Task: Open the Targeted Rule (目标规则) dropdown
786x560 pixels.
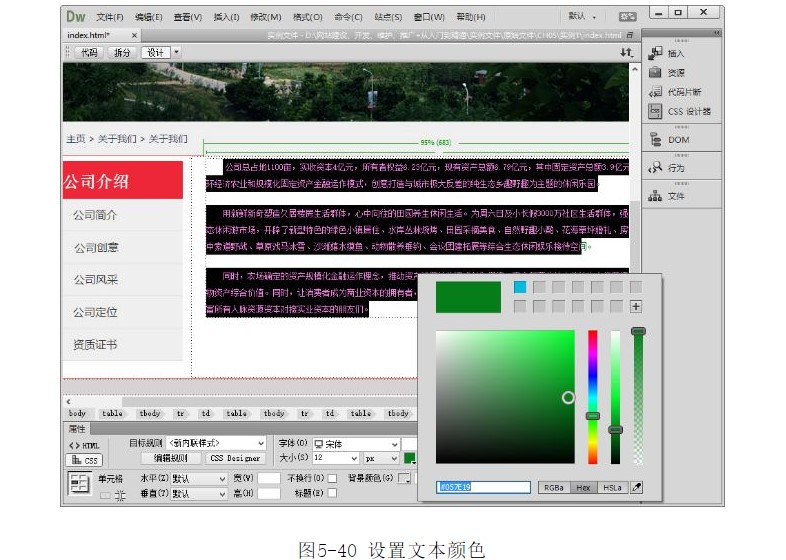Action: [214, 443]
